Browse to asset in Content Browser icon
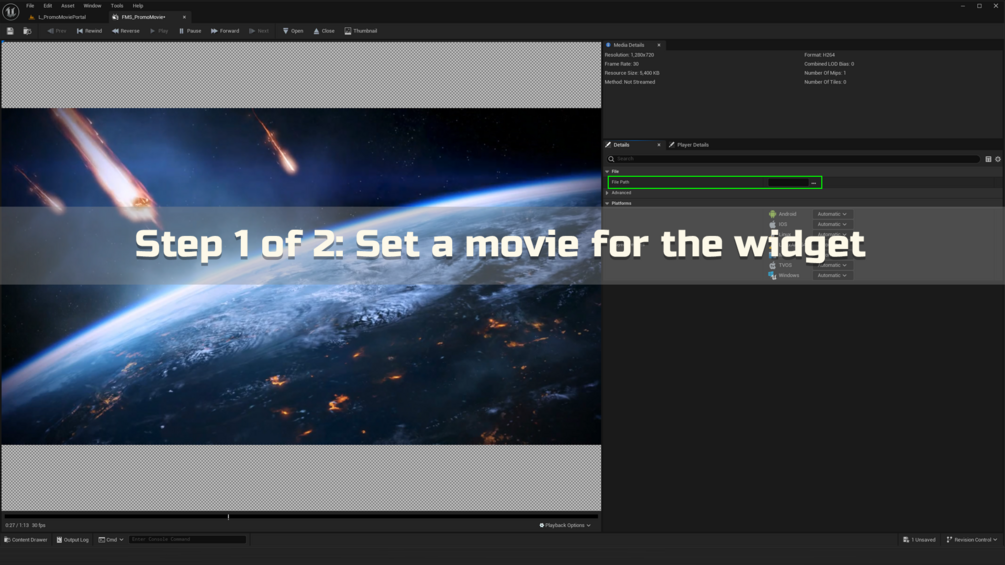Viewport: 1005px width, 565px height. [27, 31]
